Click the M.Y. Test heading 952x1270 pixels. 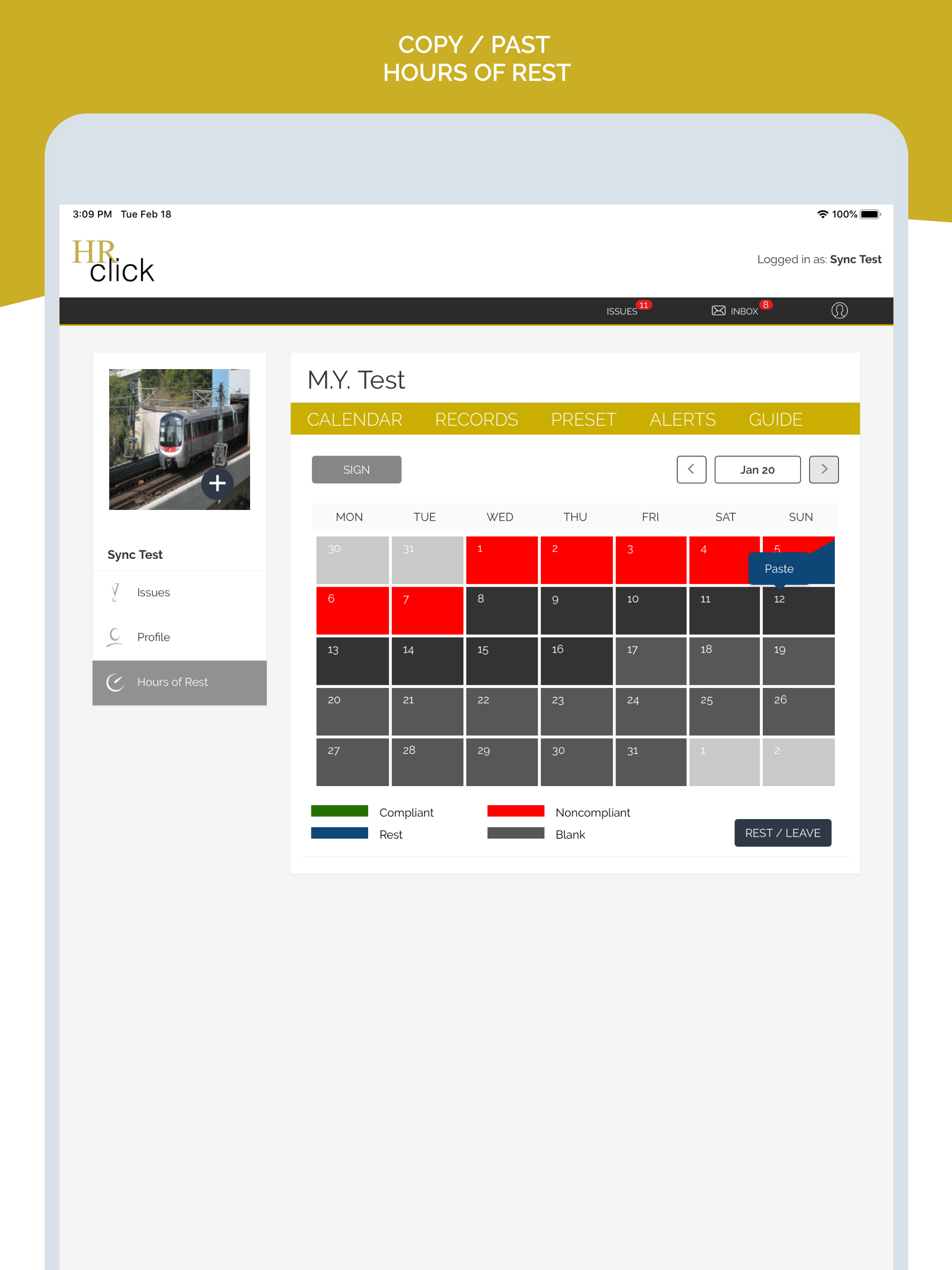[x=356, y=380]
